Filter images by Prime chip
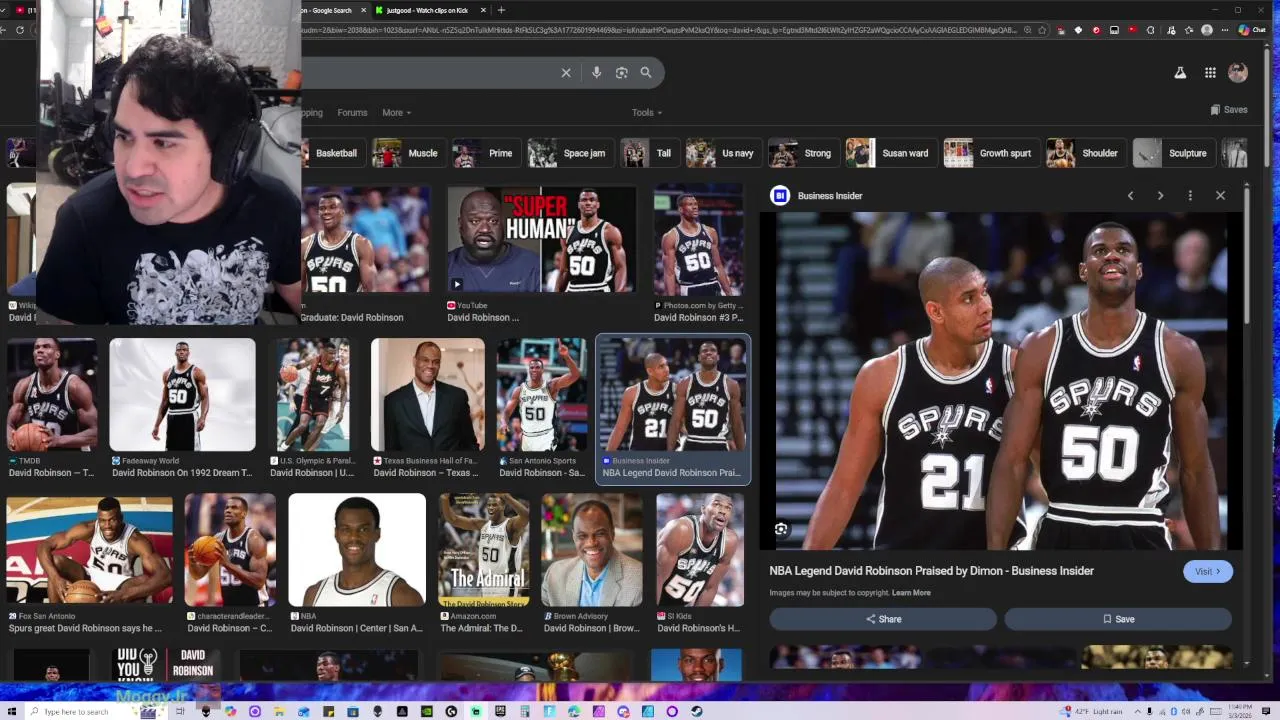The image size is (1280, 720). coord(485,153)
